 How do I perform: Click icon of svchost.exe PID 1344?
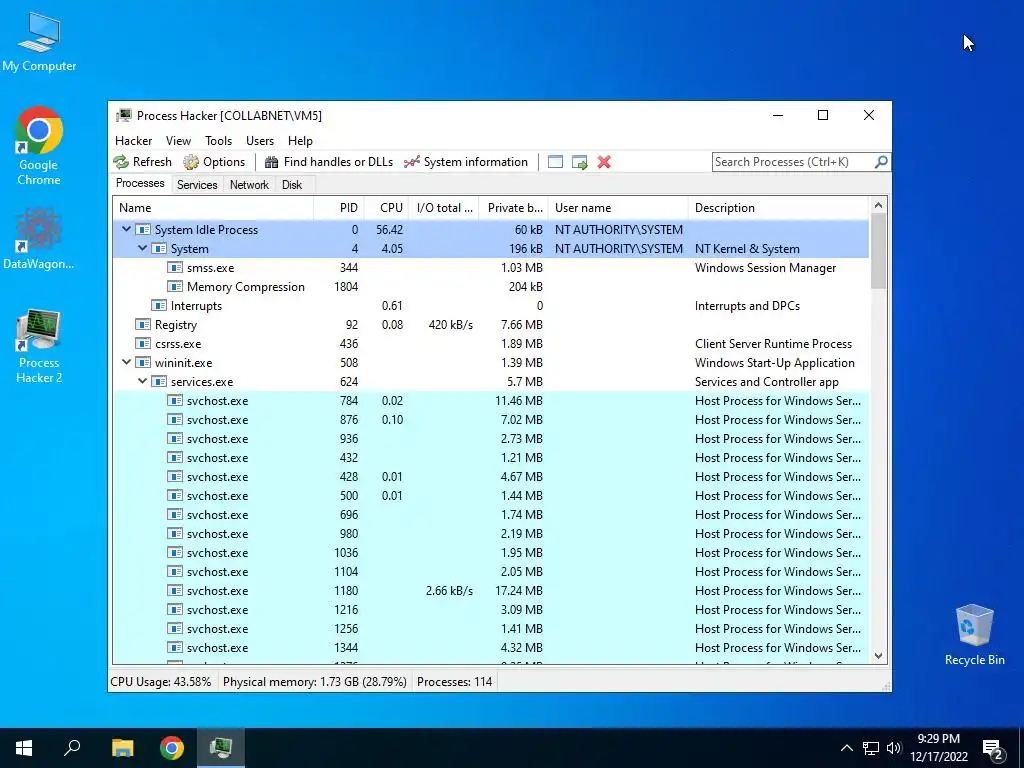175,647
